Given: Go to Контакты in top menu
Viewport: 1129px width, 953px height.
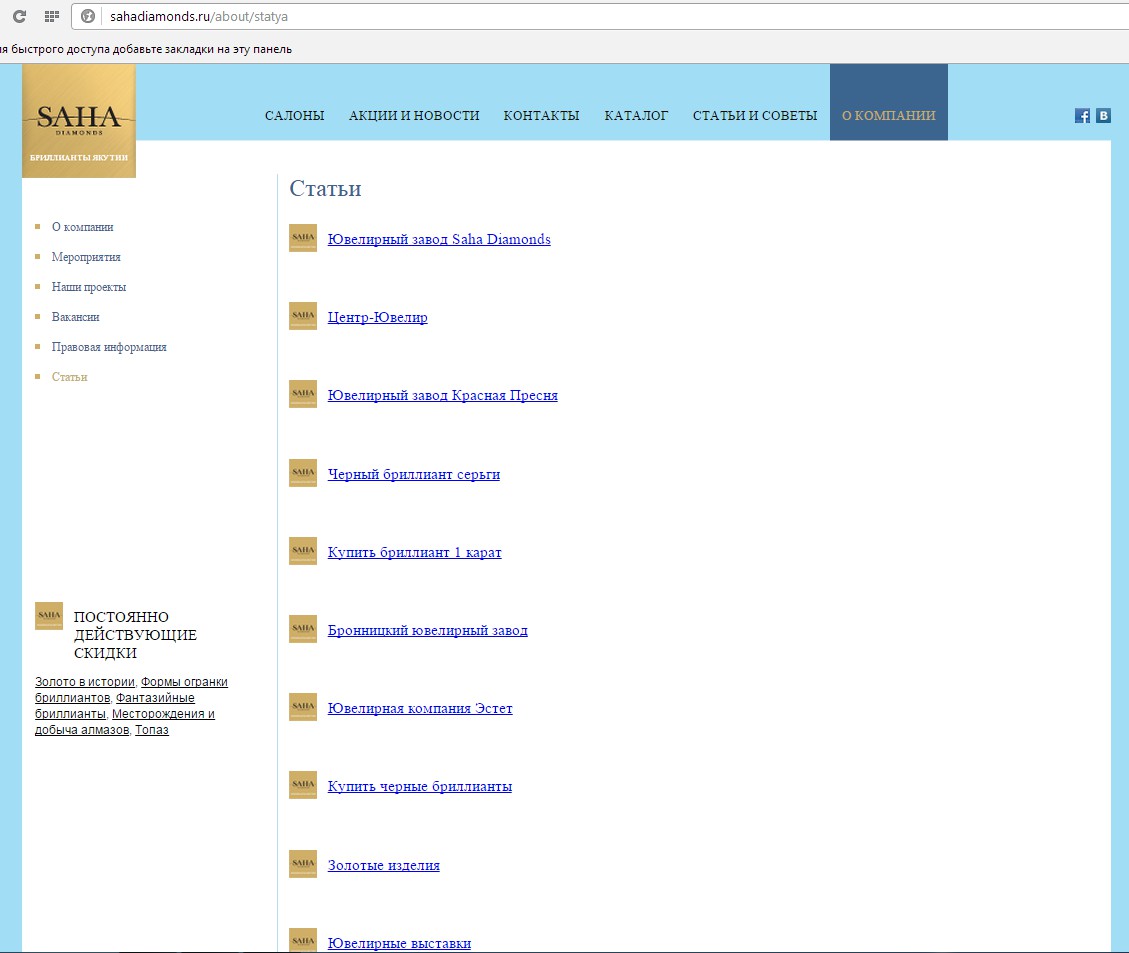Looking at the screenshot, I should pos(541,115).
